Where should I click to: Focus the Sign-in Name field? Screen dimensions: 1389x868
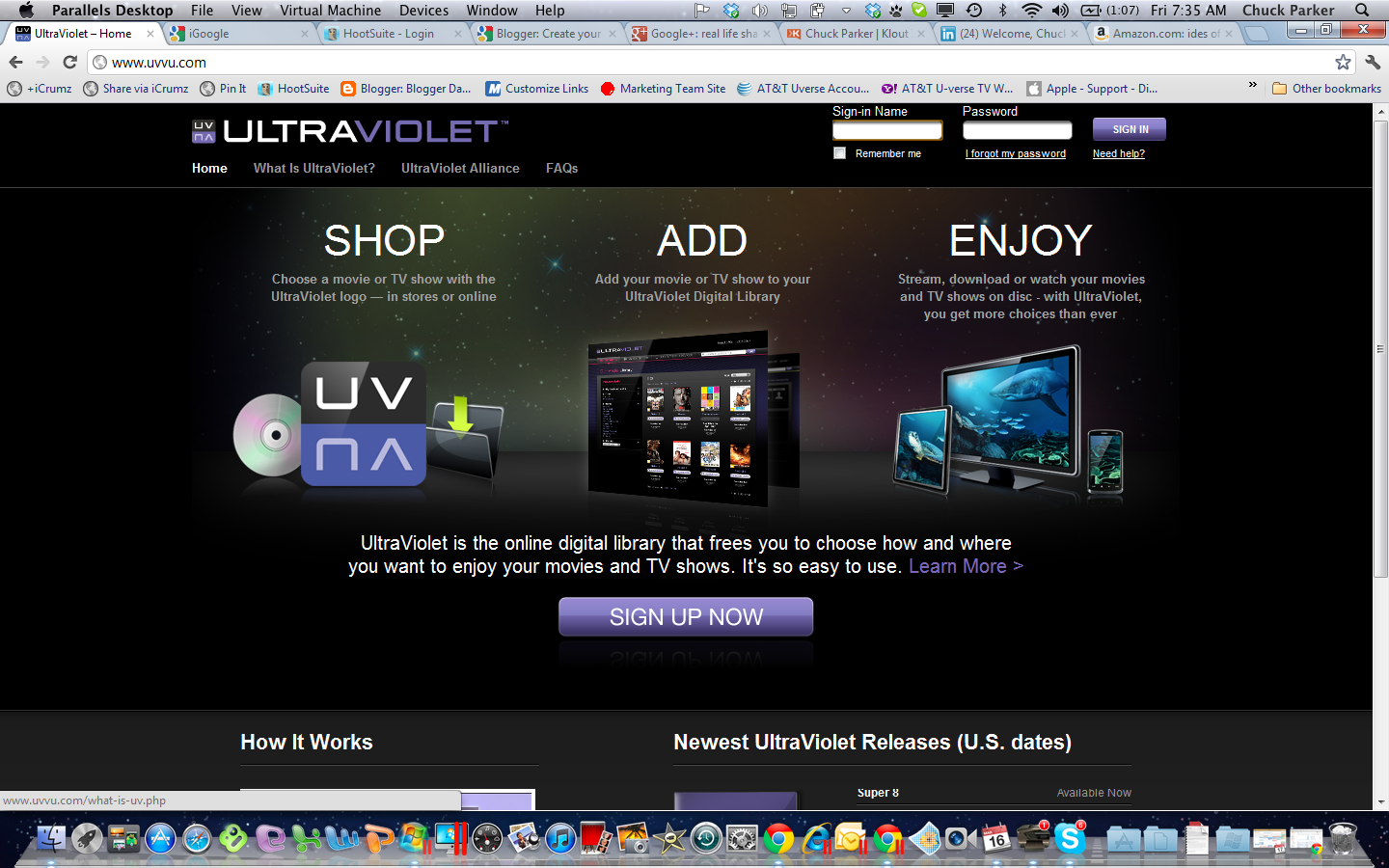[x=887, y=130]
